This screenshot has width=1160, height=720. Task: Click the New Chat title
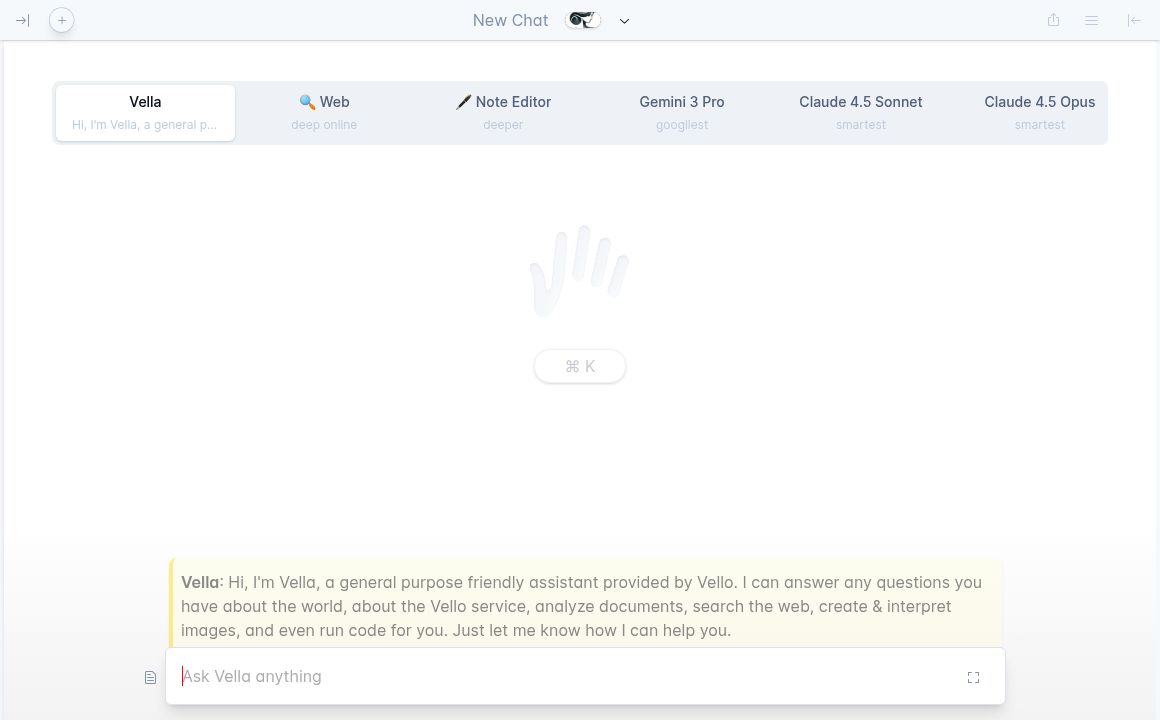tap(510, 20)
